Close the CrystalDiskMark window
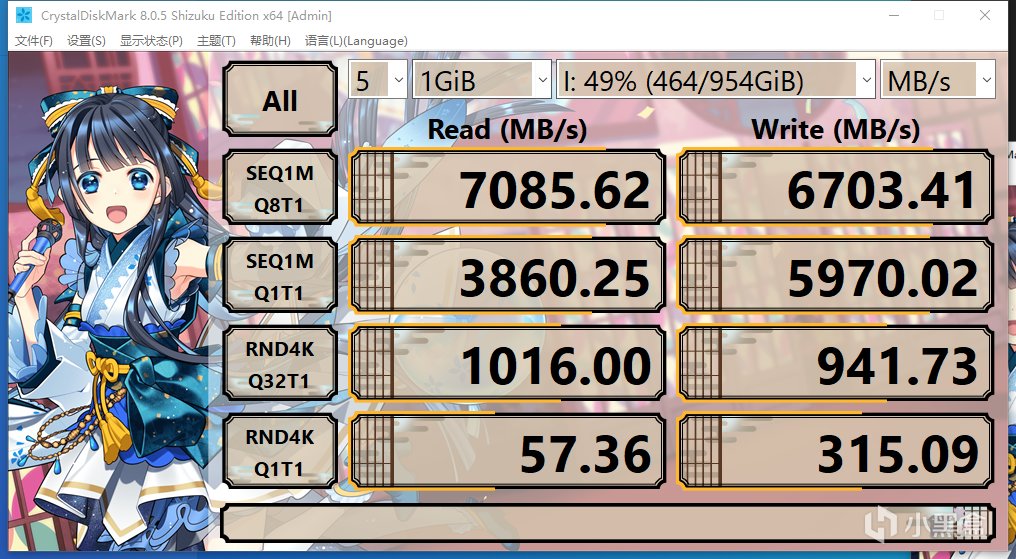The height and width of the screenshot is (559, 1016). point(985,15)
